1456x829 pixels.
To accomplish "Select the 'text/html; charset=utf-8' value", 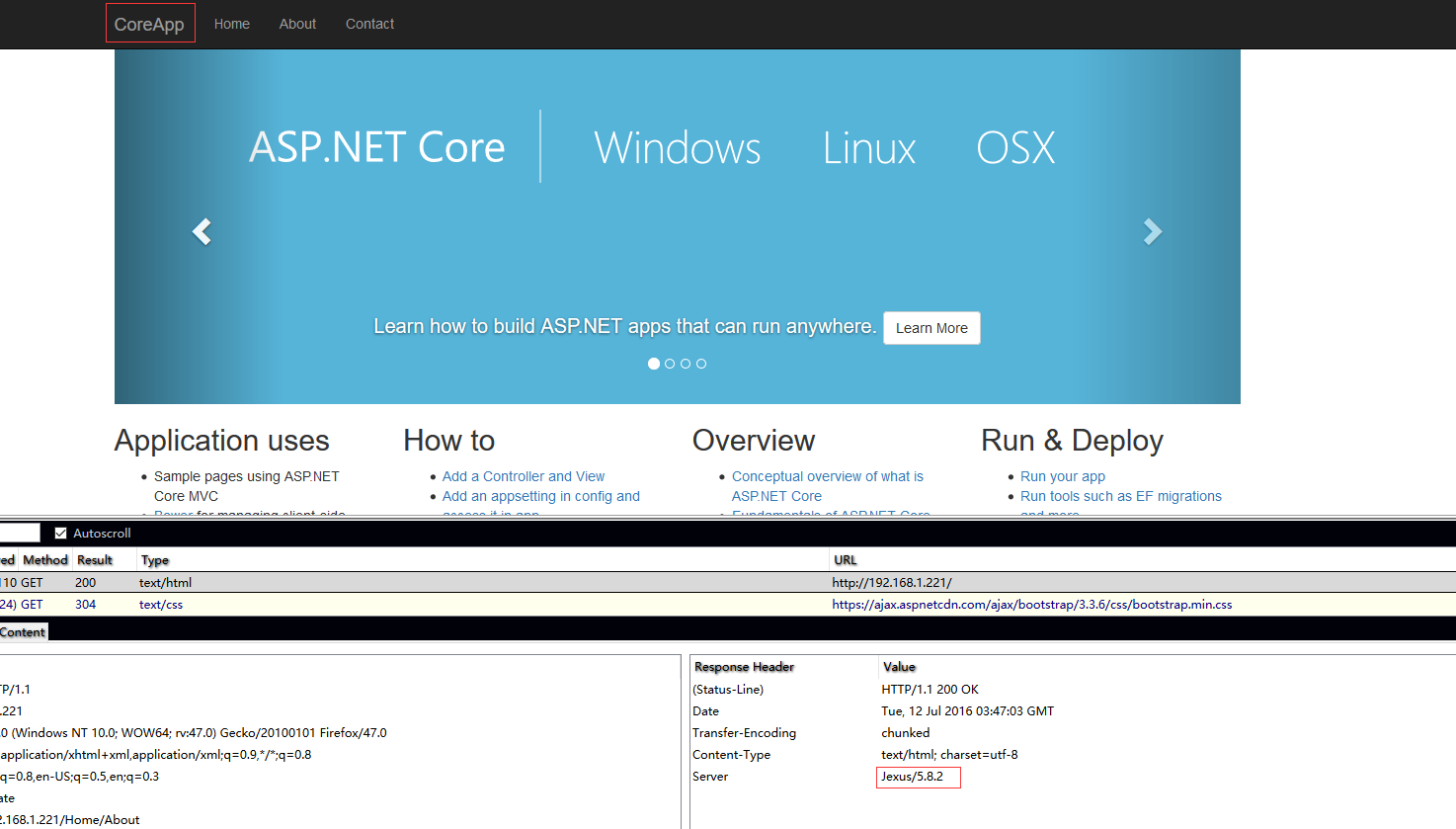I will 949,755.
